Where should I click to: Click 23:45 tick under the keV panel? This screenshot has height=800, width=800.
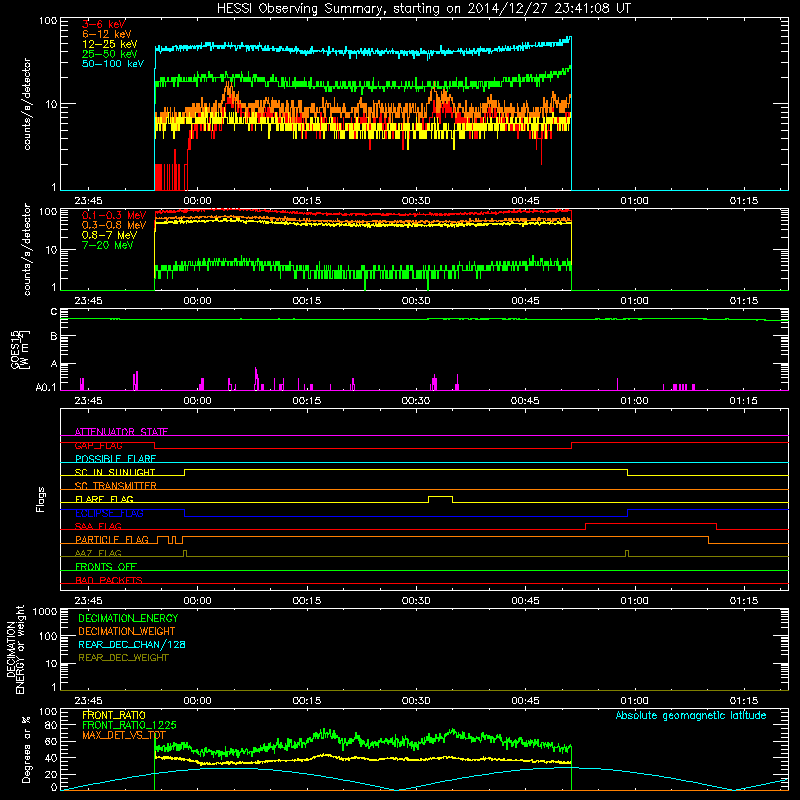click(x=88, y=201)
